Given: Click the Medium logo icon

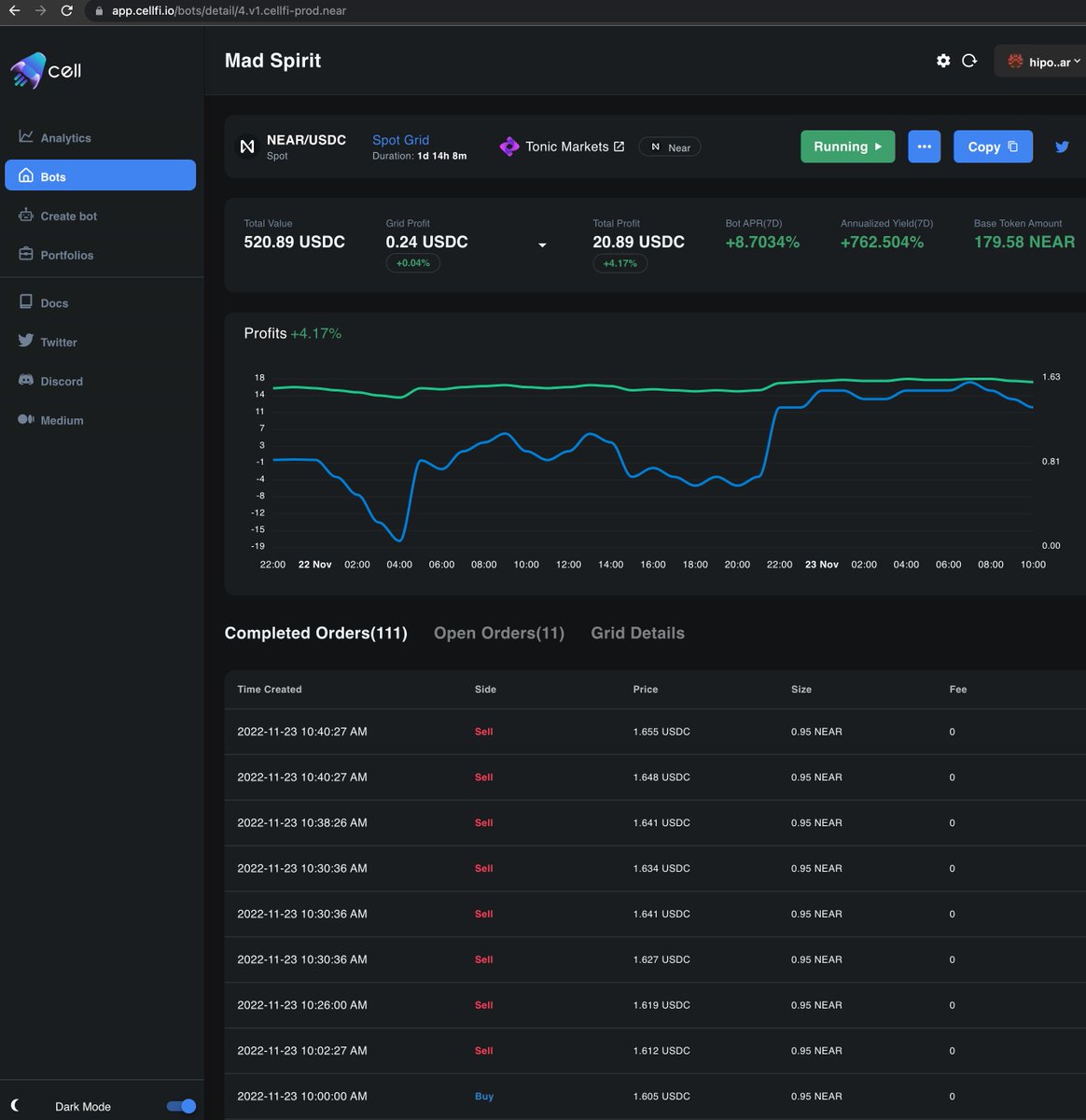Looking at the screenshot, I should pyautogui.click(x=26, y=420).
